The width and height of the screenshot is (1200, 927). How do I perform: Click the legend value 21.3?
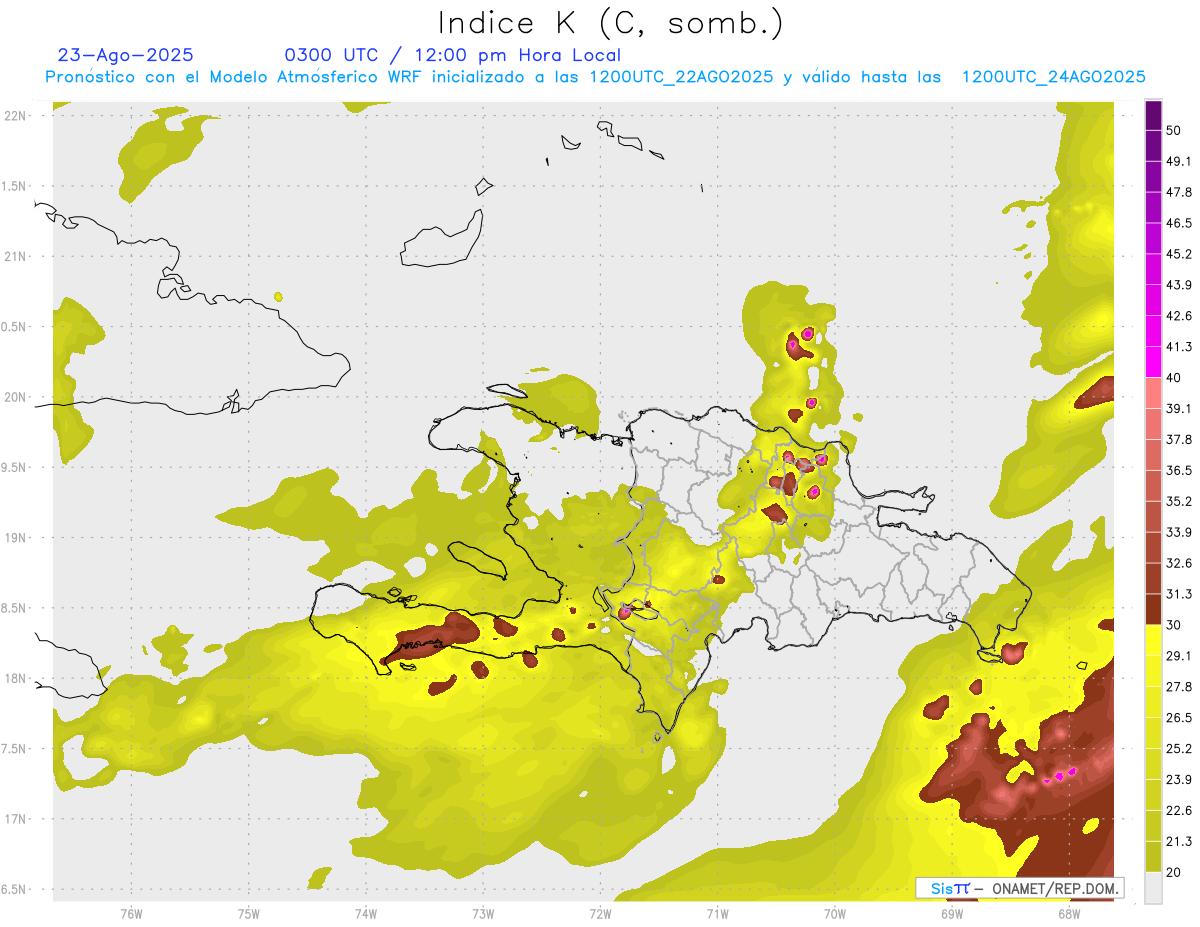click(1179, 841)
